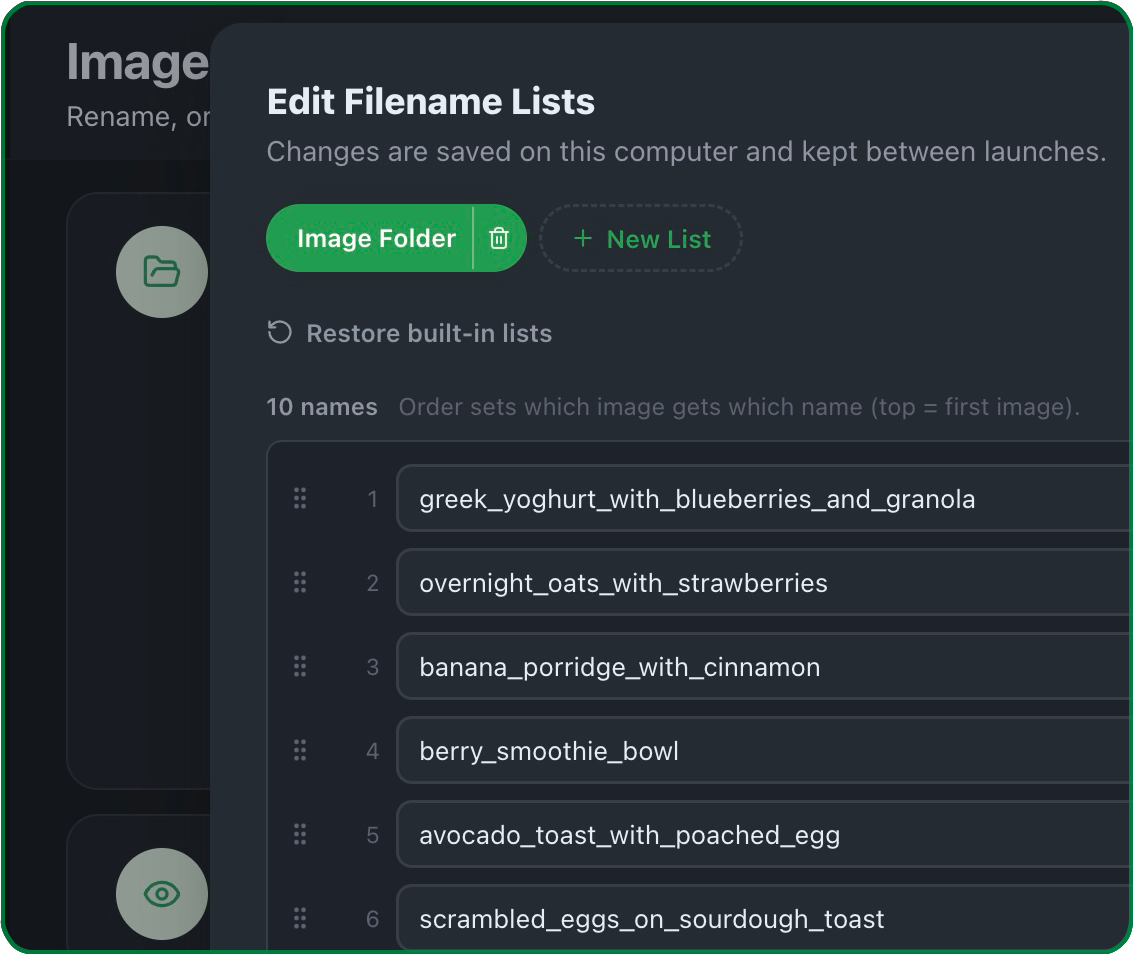Click the restore circular arrow icon
Image resolution: width=1134 pixels, height=954 pixels.
tap(280, 333)
